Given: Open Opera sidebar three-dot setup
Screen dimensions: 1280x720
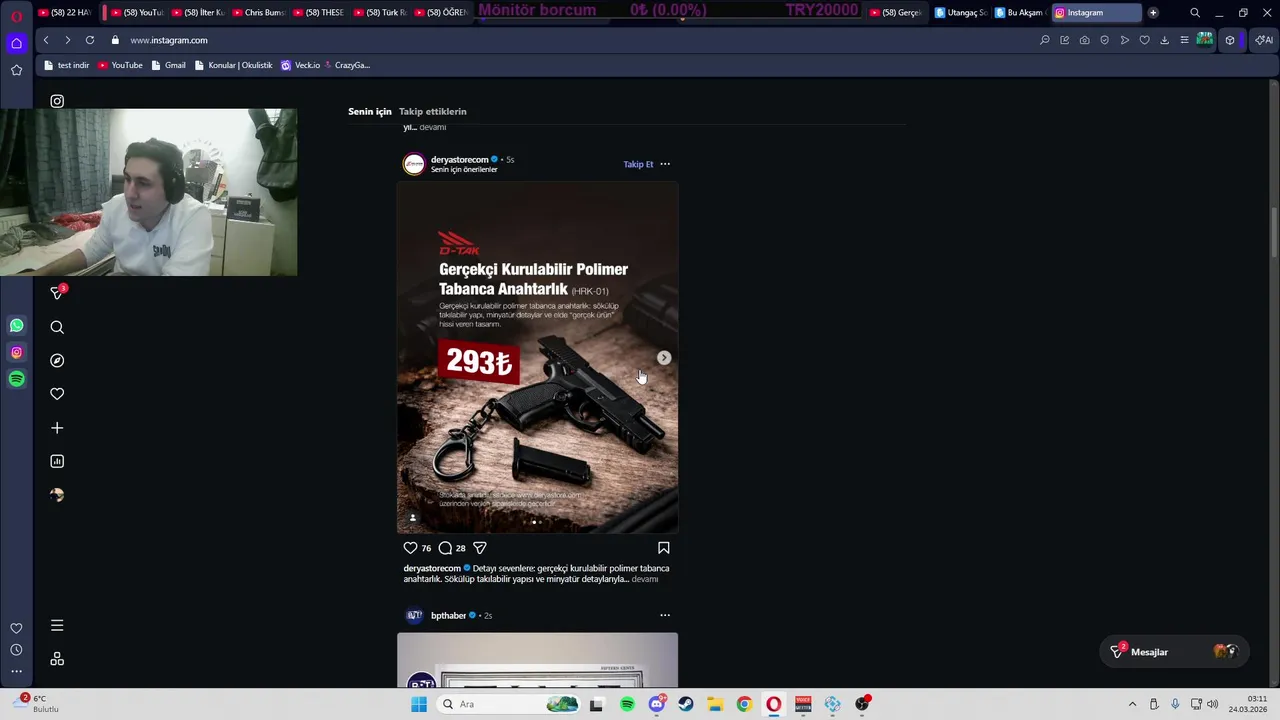Looking at the screenshot, I should [16, 672].
